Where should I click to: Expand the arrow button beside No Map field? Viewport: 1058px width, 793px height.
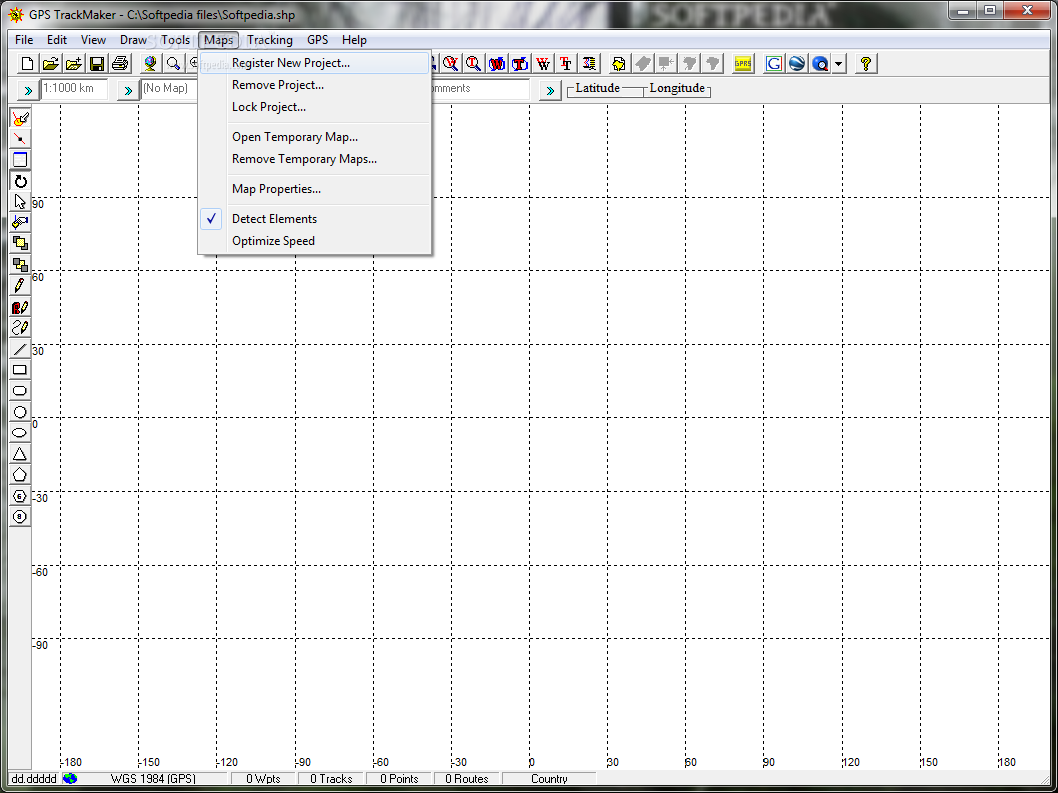click(128, 89)
